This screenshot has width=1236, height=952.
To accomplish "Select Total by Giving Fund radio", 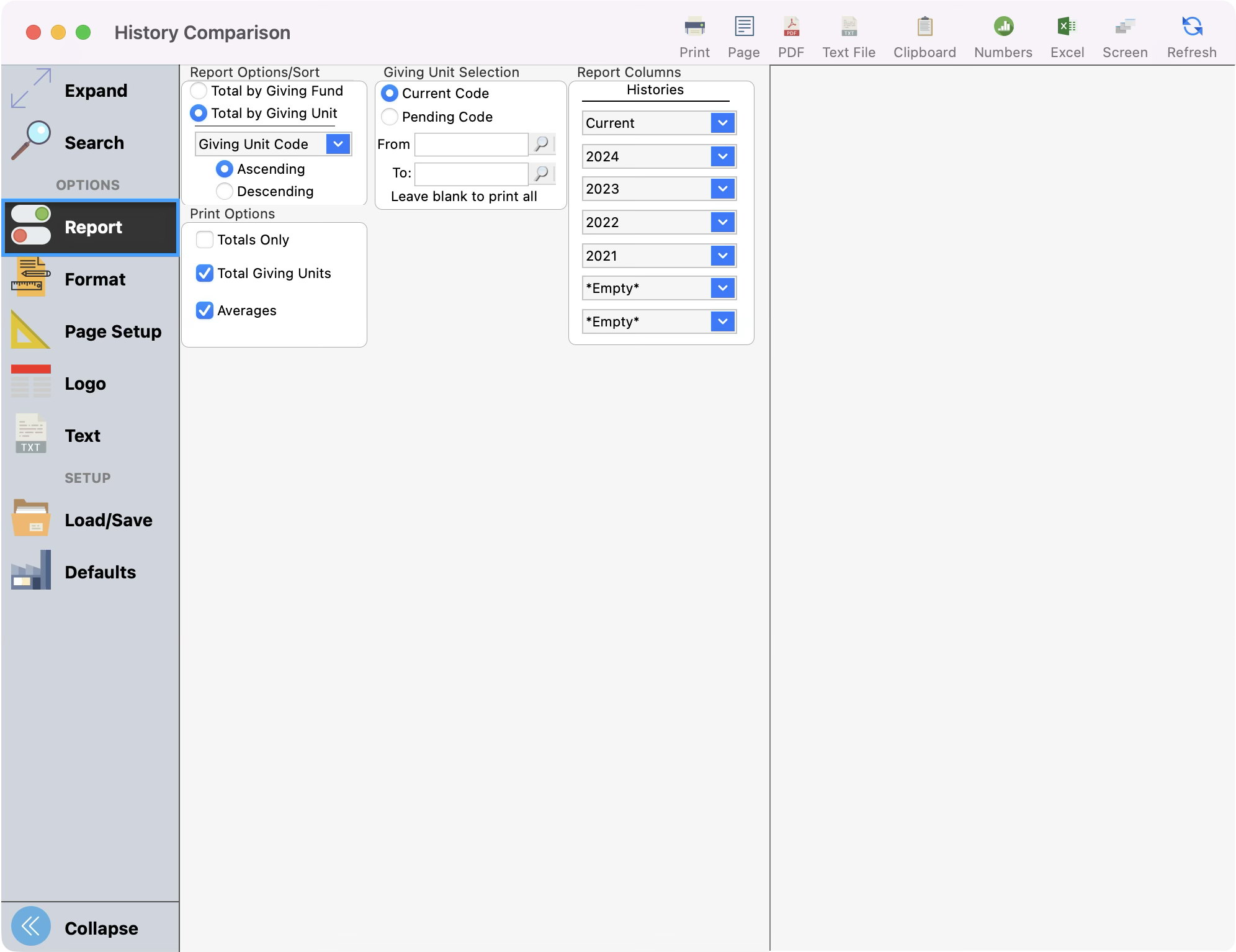I will pos(199,91).
